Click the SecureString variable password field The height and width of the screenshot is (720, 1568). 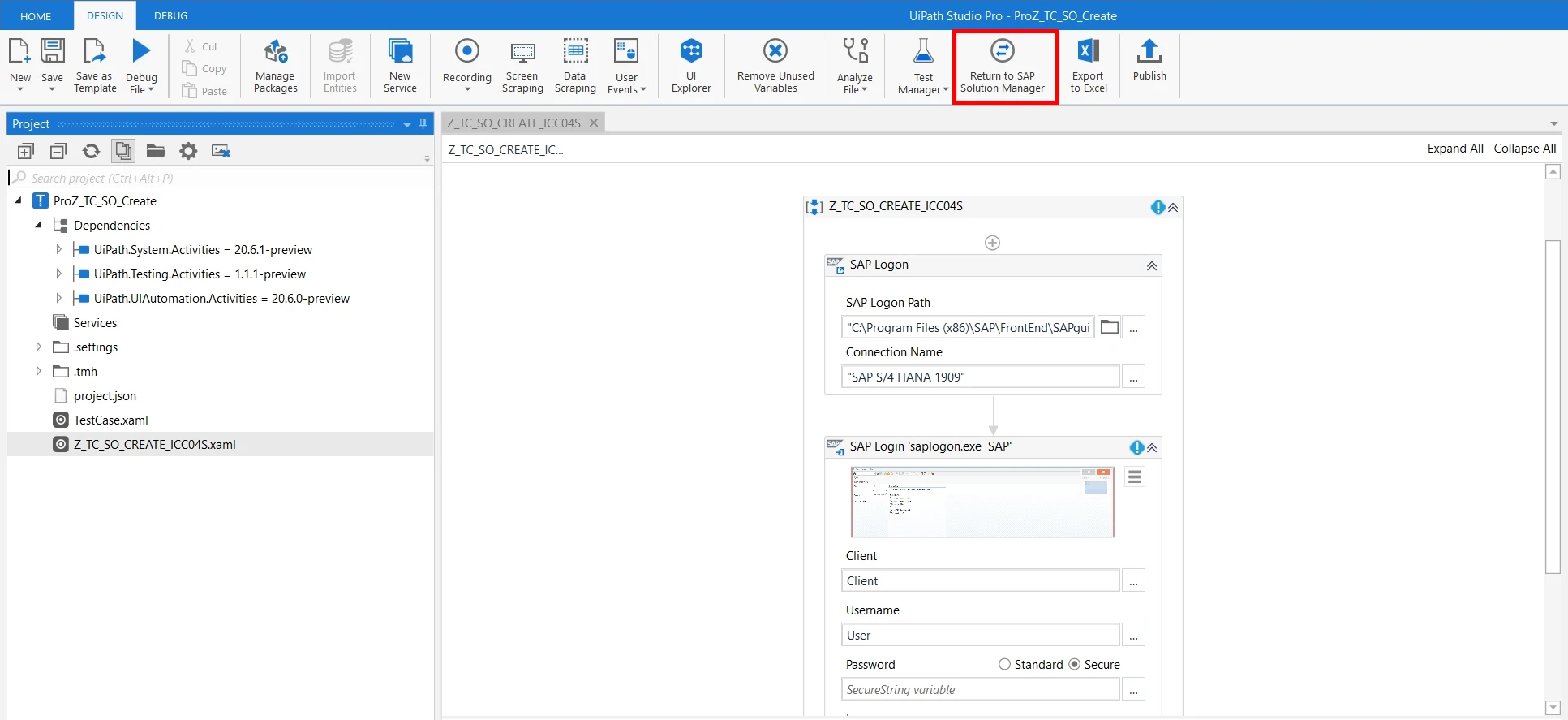980,689
